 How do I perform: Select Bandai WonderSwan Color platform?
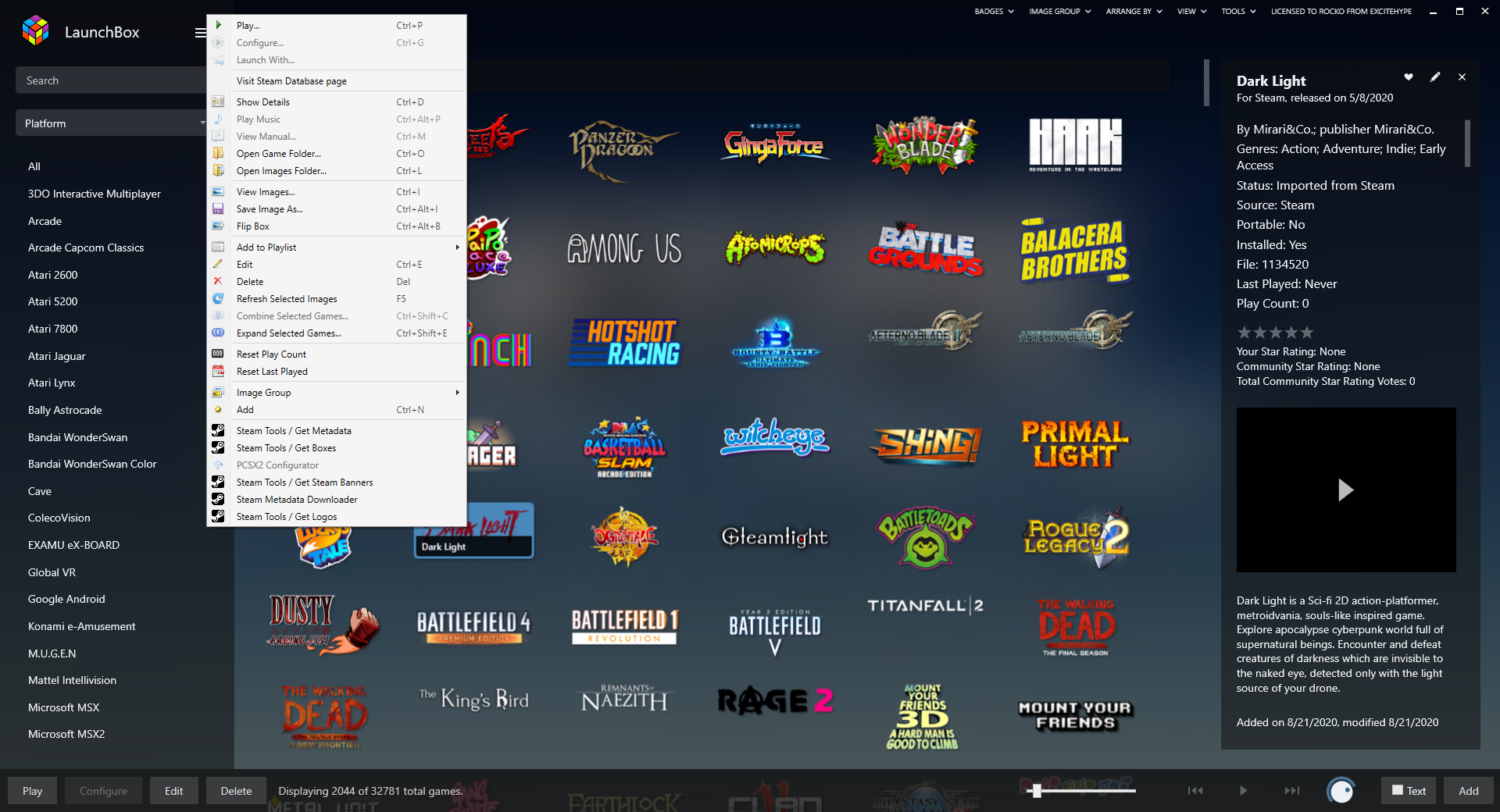(92, 464)
